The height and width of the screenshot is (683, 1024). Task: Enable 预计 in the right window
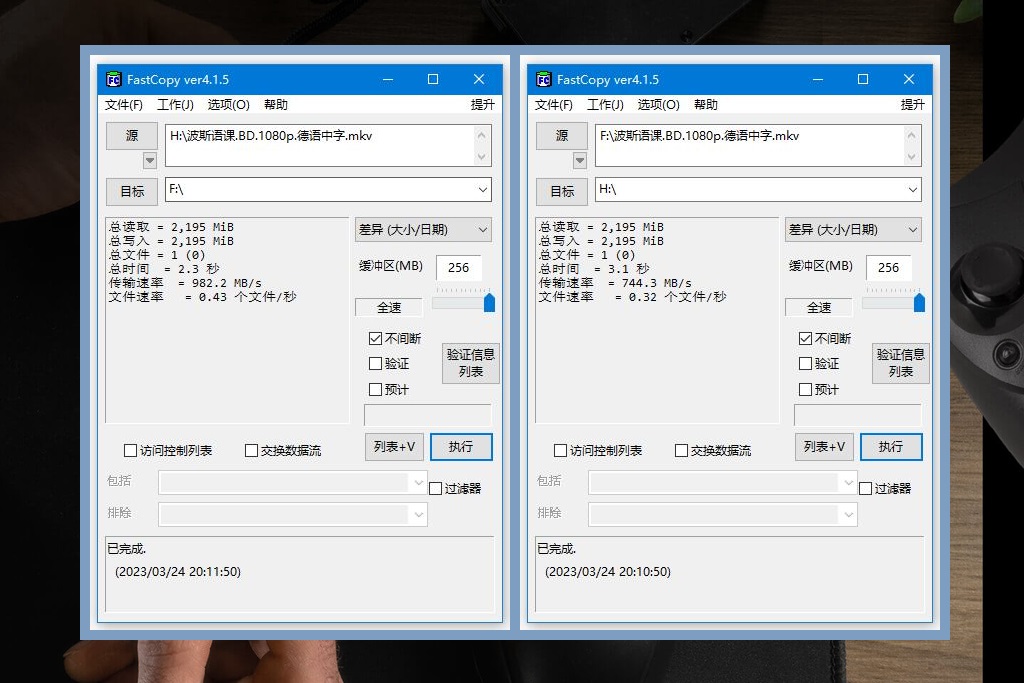[x=805, y=388]
